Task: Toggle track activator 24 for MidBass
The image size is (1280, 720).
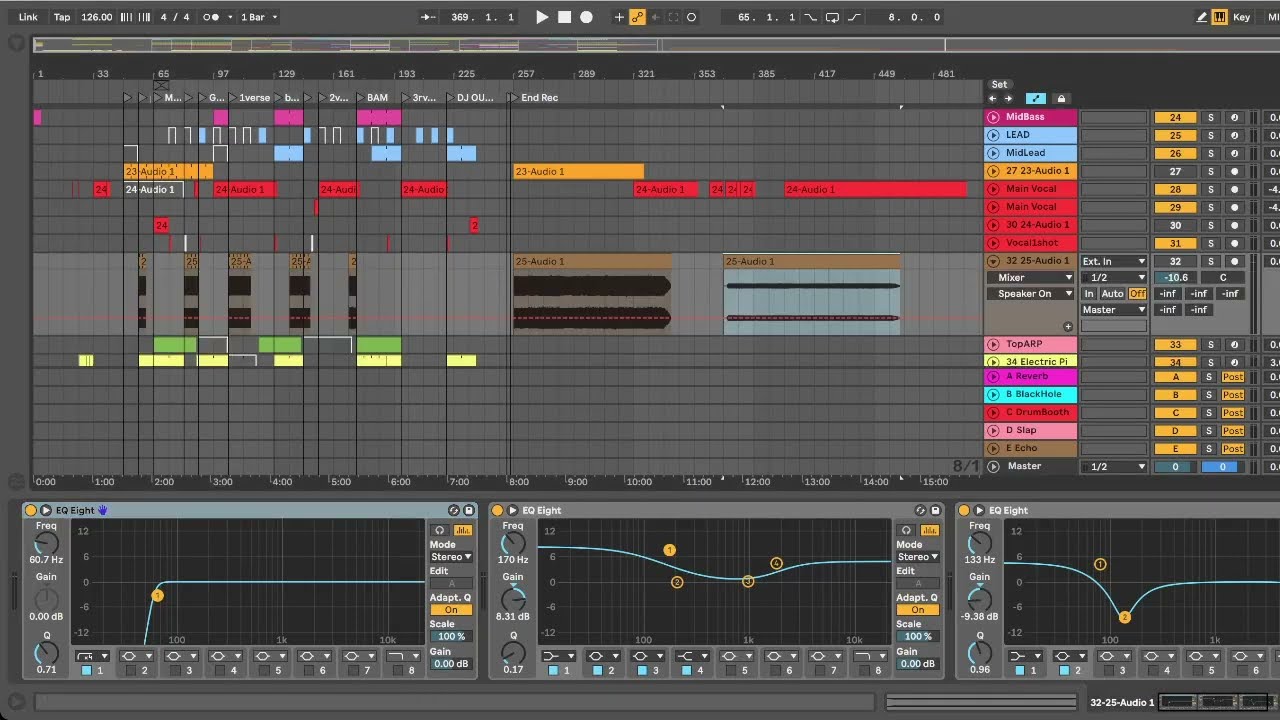Action: 1175,117
